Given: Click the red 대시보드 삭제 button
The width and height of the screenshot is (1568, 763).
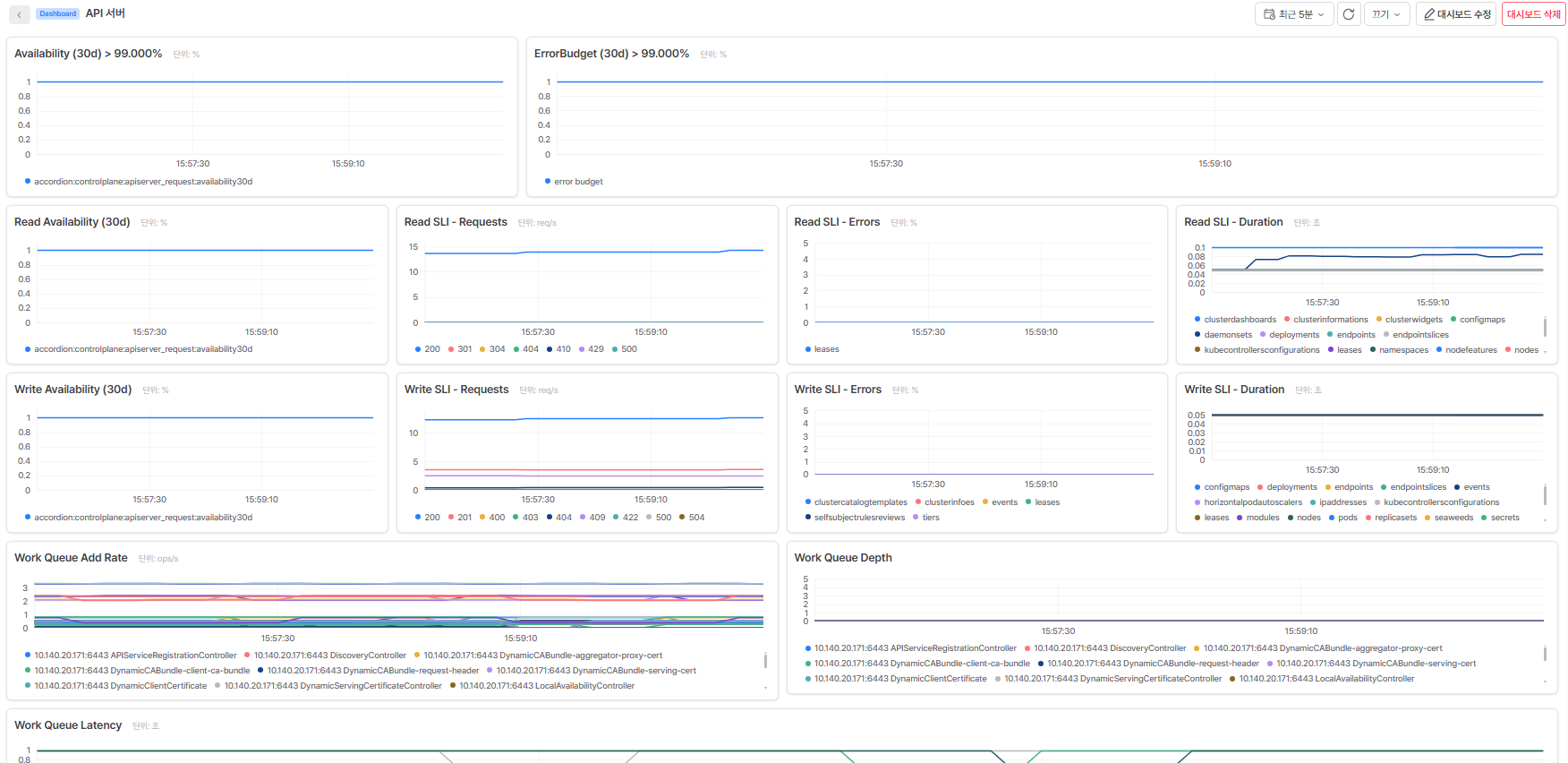Looking at the screenshot, I should point(1534,14).
